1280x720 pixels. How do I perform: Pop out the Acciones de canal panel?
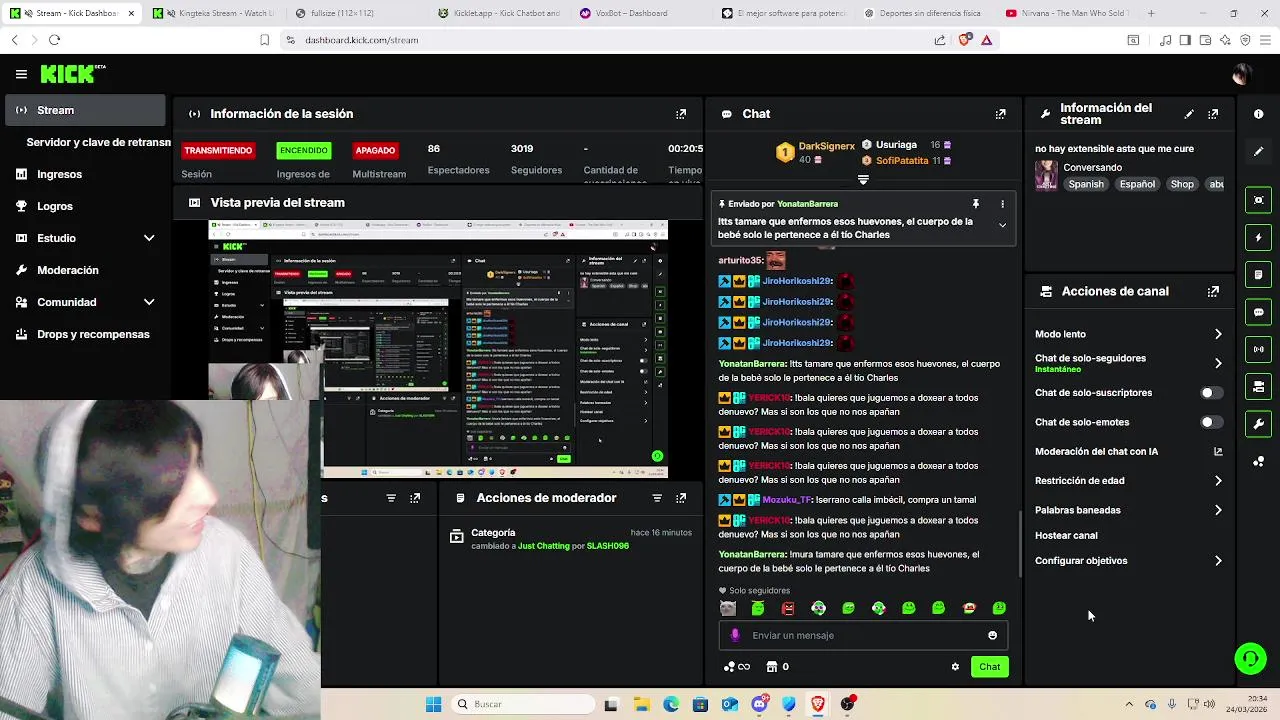click(1213, 292)
